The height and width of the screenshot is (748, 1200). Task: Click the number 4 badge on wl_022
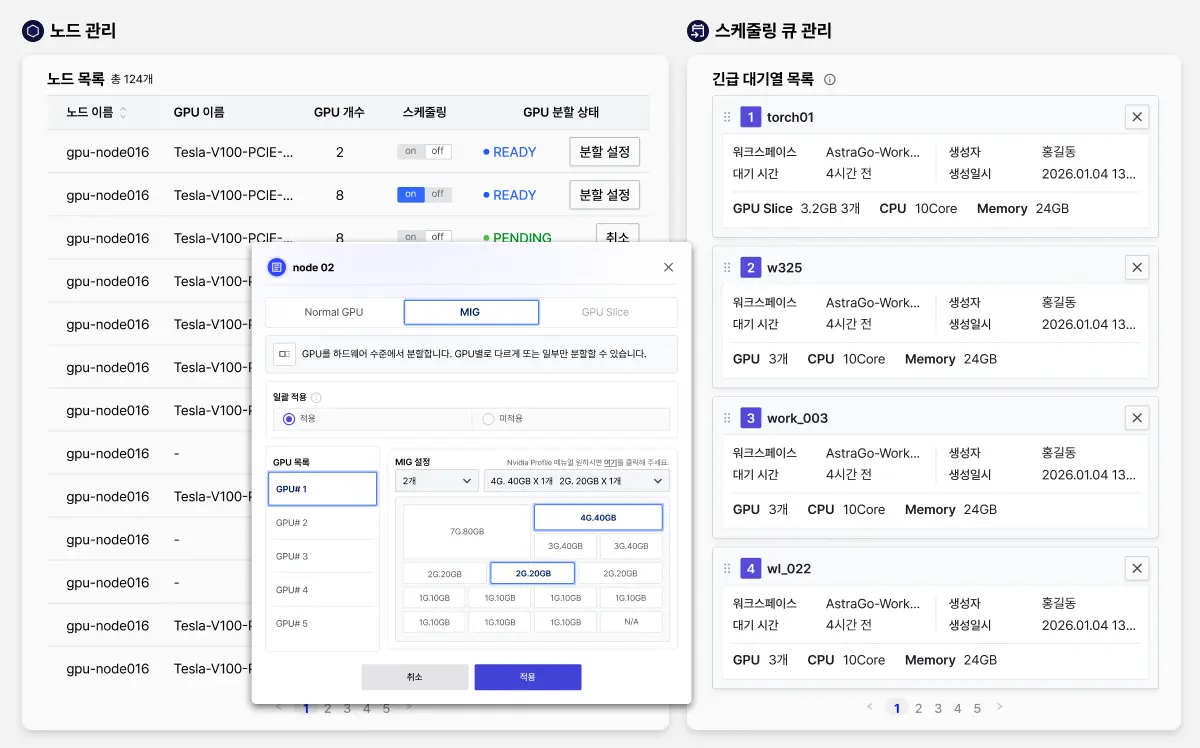pyautogui.click(x=751, y=568)
